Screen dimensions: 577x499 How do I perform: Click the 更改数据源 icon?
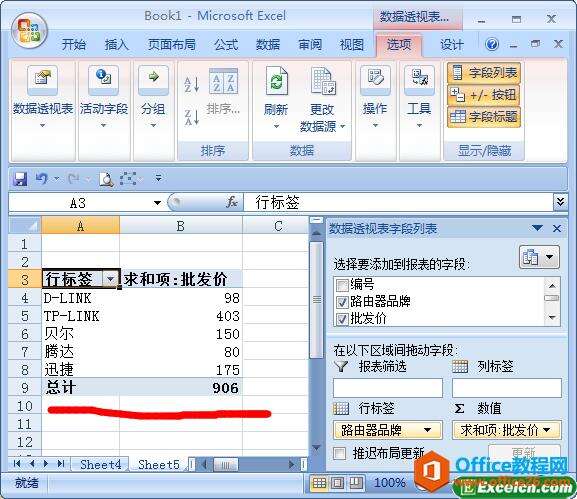pos(323,81)
